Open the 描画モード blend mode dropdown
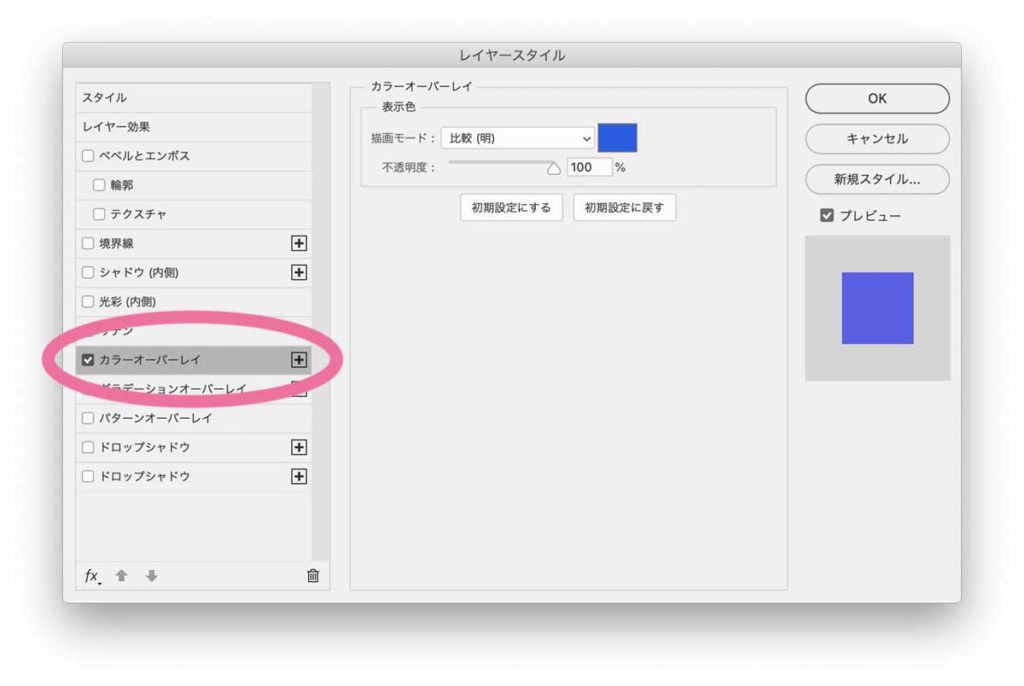This screenshot has width=1024, height=686. point(517,138)
